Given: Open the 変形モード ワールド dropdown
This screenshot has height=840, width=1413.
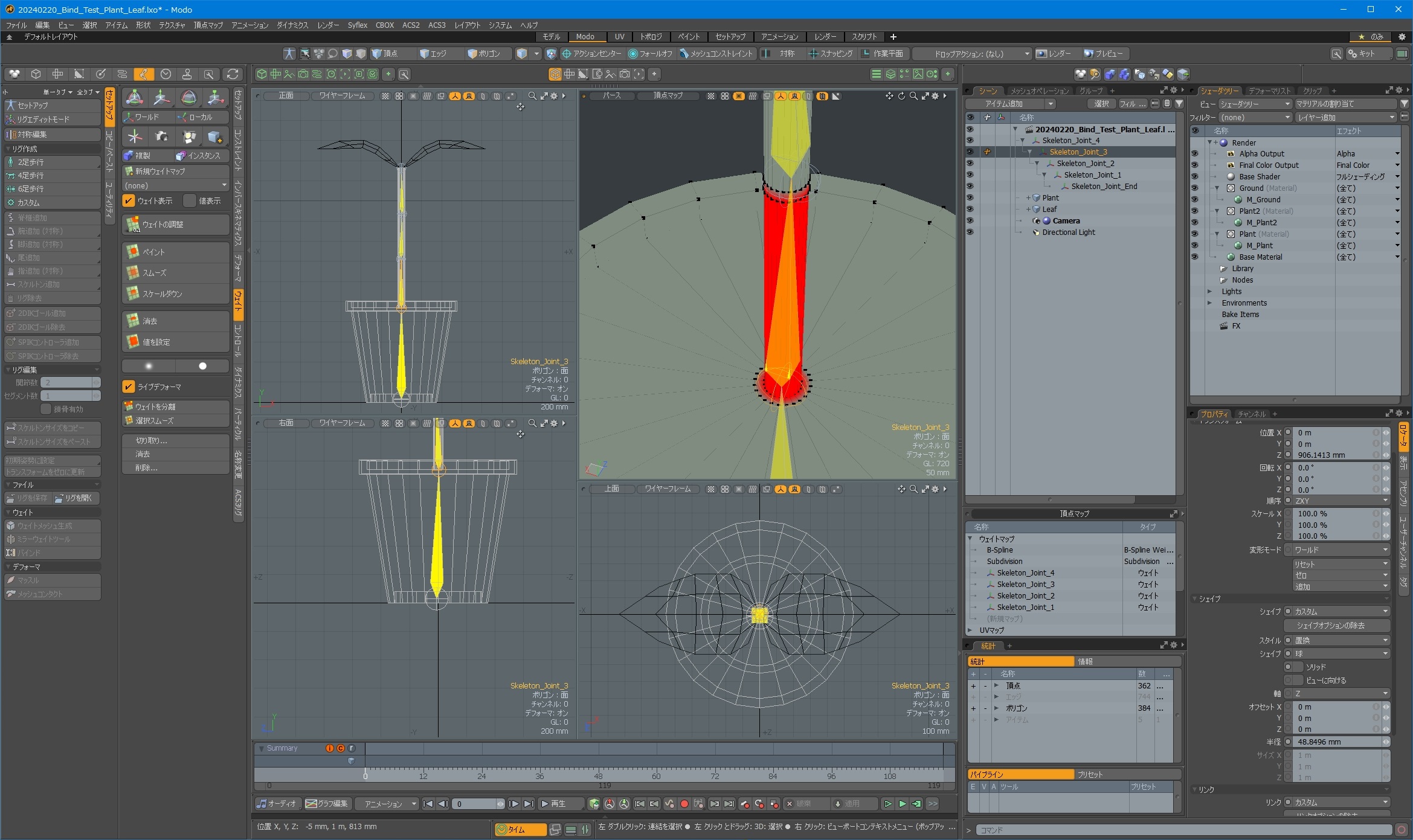Looking at the screenshot, I should (1341, 550).
